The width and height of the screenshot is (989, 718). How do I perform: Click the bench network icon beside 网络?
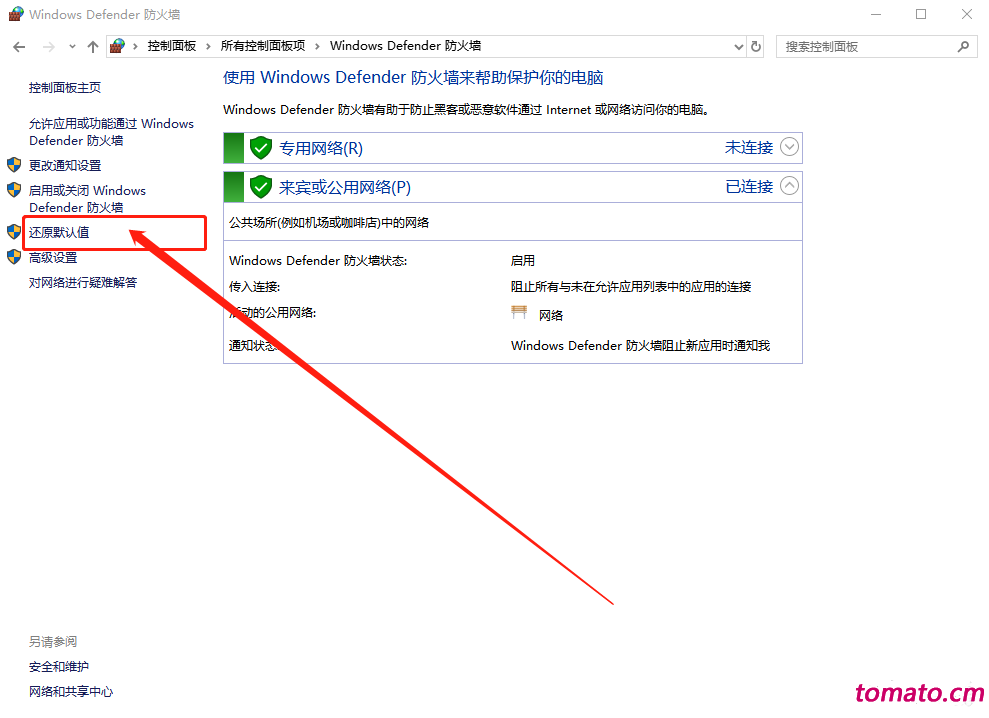click(x=519, y=312)
